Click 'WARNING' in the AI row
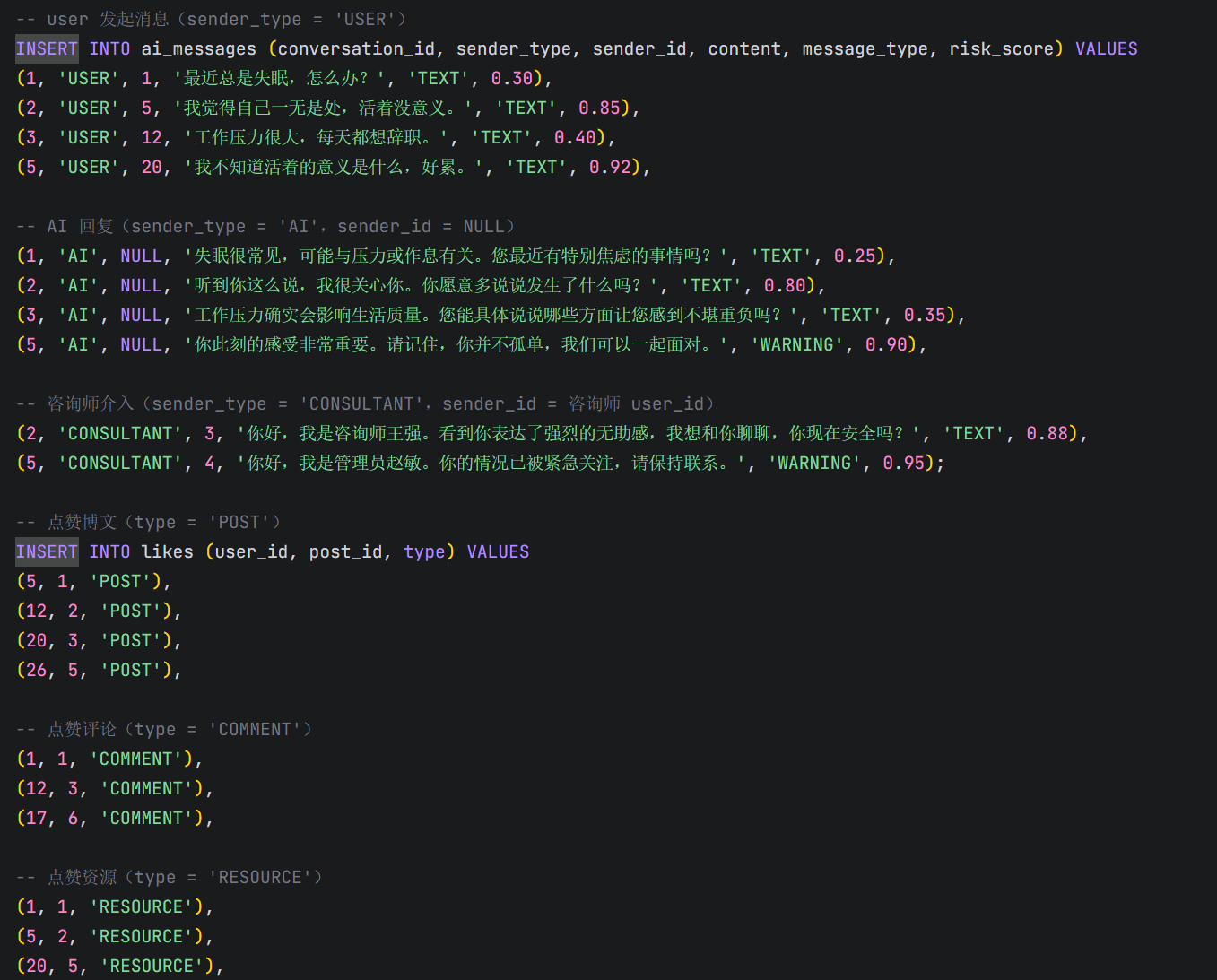The image size is (1217, 980). [797, 344]
